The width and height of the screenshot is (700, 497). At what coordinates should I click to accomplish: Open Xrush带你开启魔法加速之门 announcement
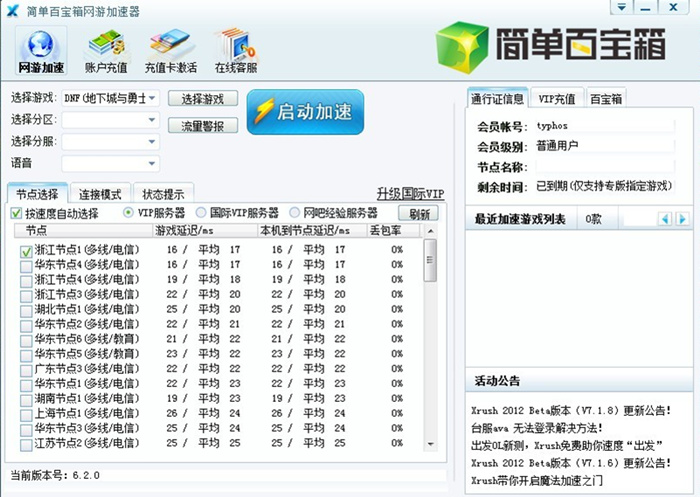pyautogui.click(x=537, y=480)
